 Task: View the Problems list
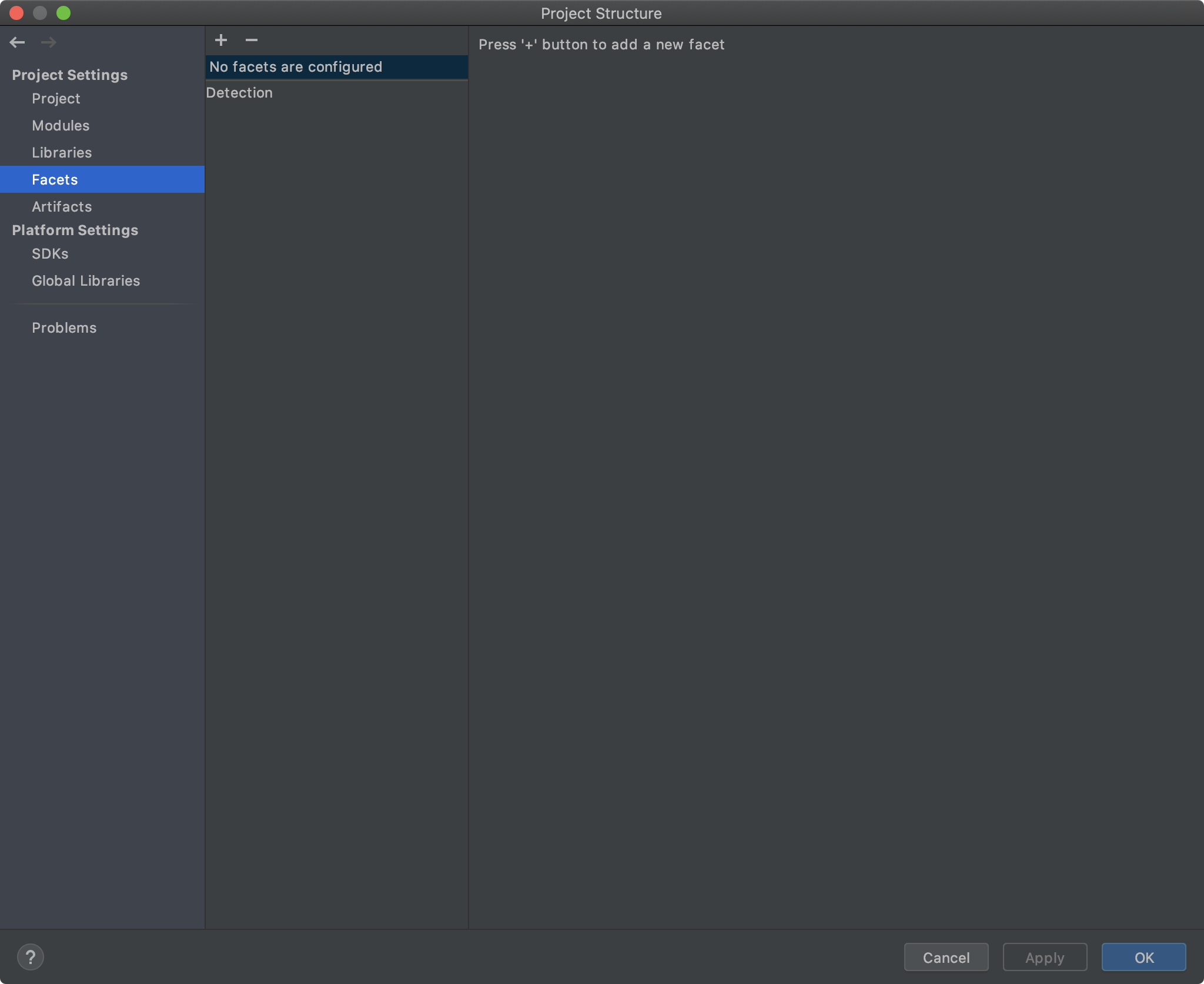tap(64, 328)
